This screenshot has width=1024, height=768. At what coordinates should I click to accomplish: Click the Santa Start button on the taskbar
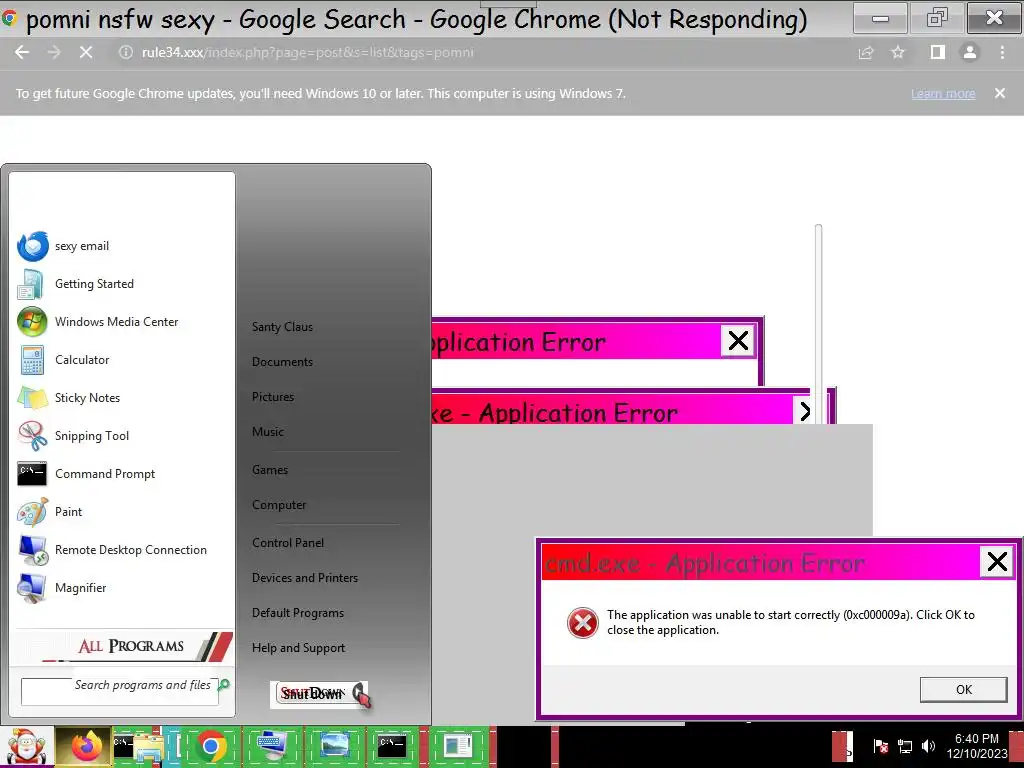[x=26, y=746]
